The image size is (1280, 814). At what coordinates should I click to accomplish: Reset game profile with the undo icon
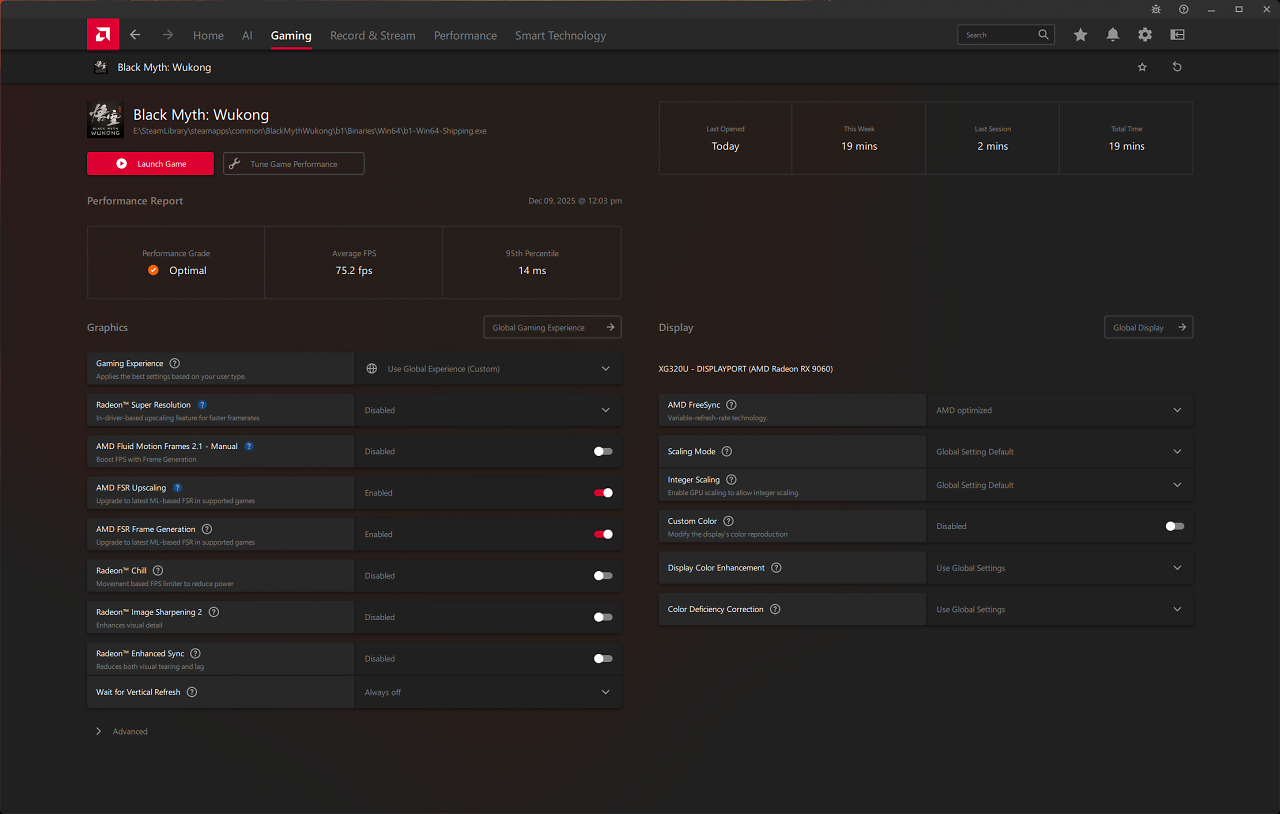coord(1177,67)
